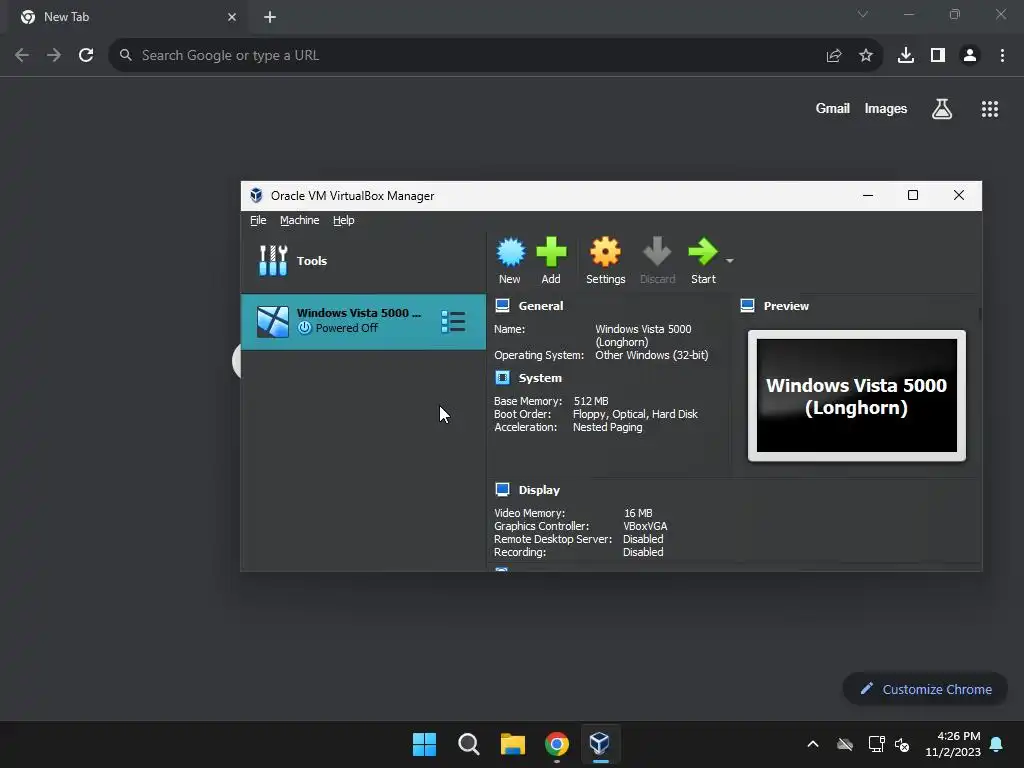
Task: Click the Preview monitor icon
Action: pyautogui.click(x=747, y=305)
